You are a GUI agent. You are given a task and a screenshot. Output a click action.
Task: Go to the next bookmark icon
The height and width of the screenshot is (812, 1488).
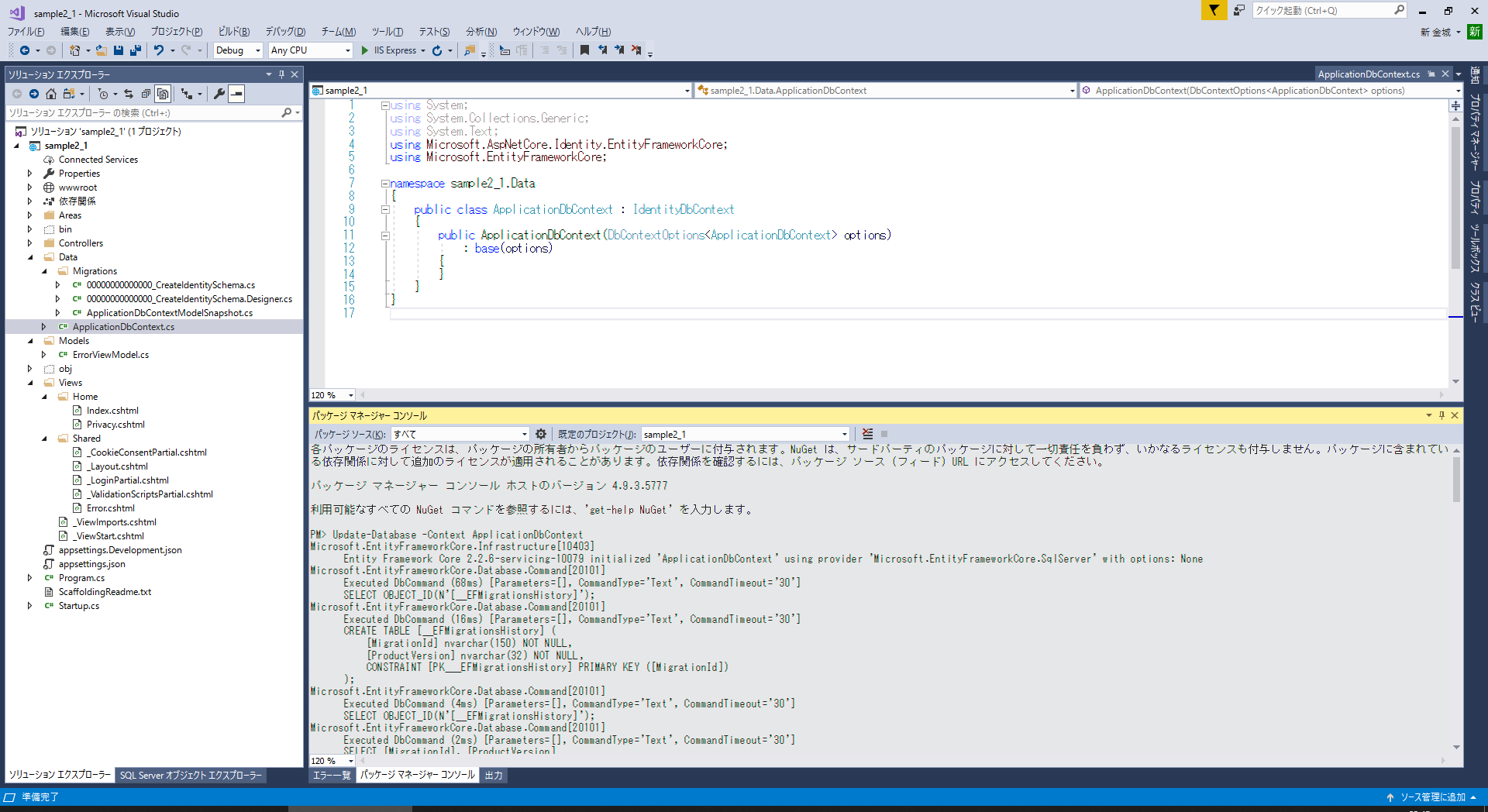click(x=619, y=50)
